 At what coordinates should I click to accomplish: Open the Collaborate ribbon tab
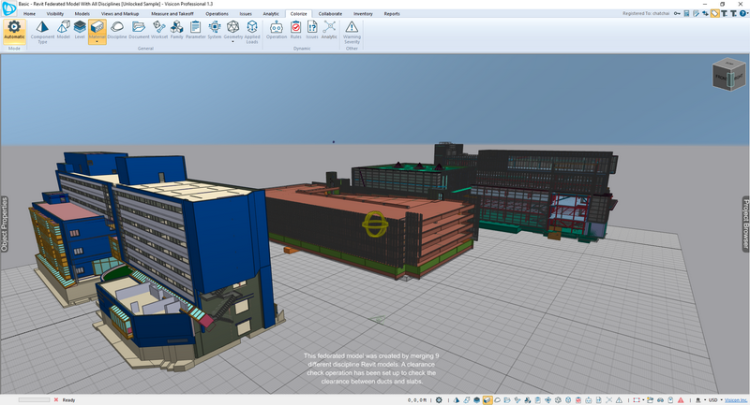(330, 14)
